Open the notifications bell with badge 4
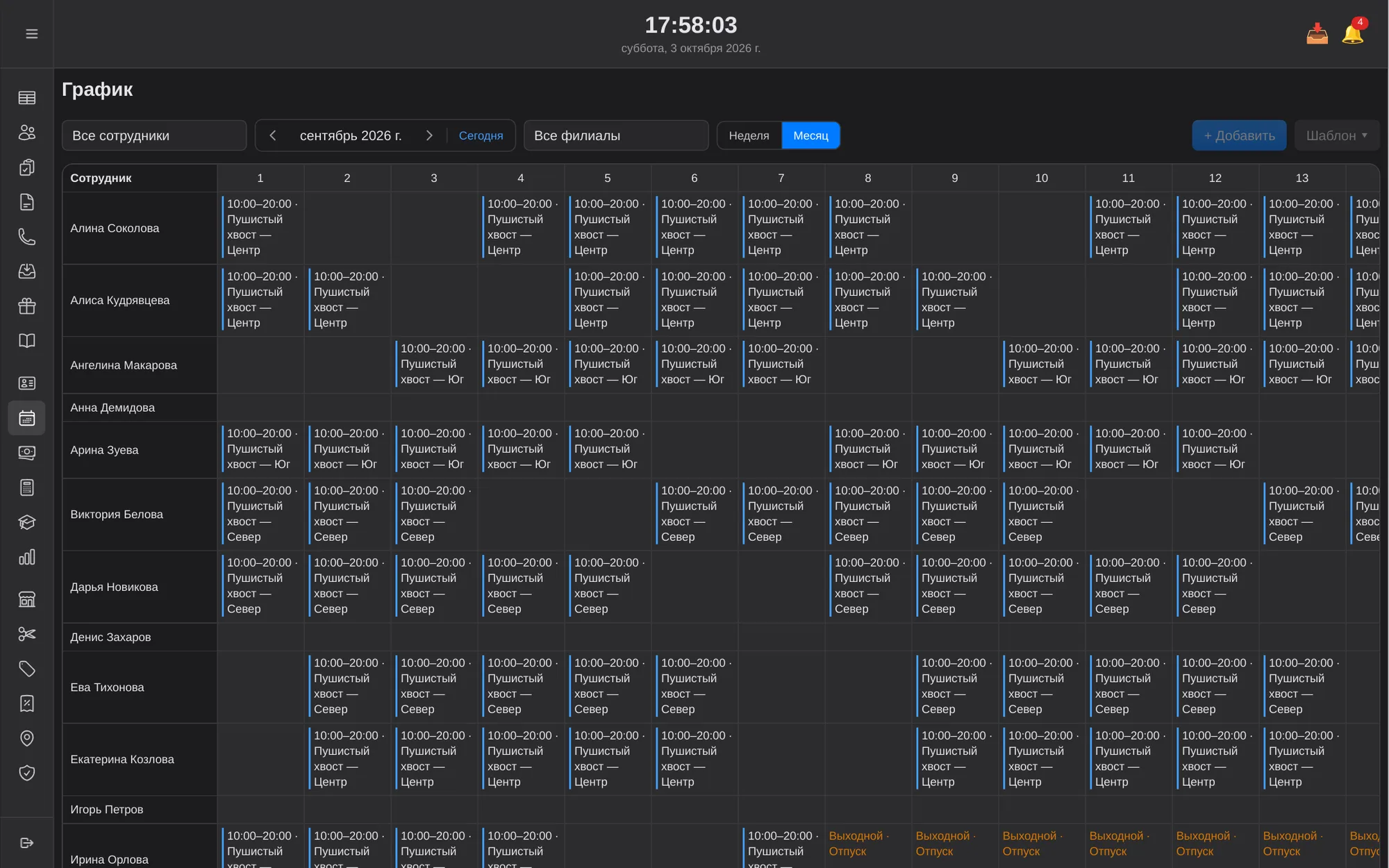The image size is (1389, 868). click(1353, 33)
